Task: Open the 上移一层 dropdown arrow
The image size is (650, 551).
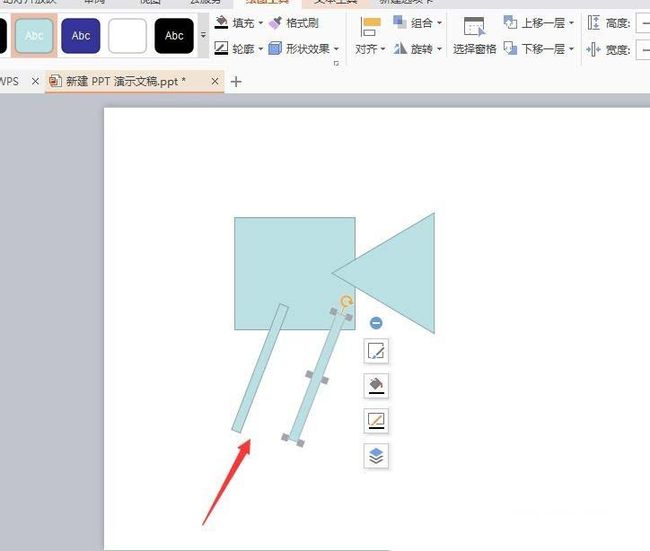Action: coord(572,23)
